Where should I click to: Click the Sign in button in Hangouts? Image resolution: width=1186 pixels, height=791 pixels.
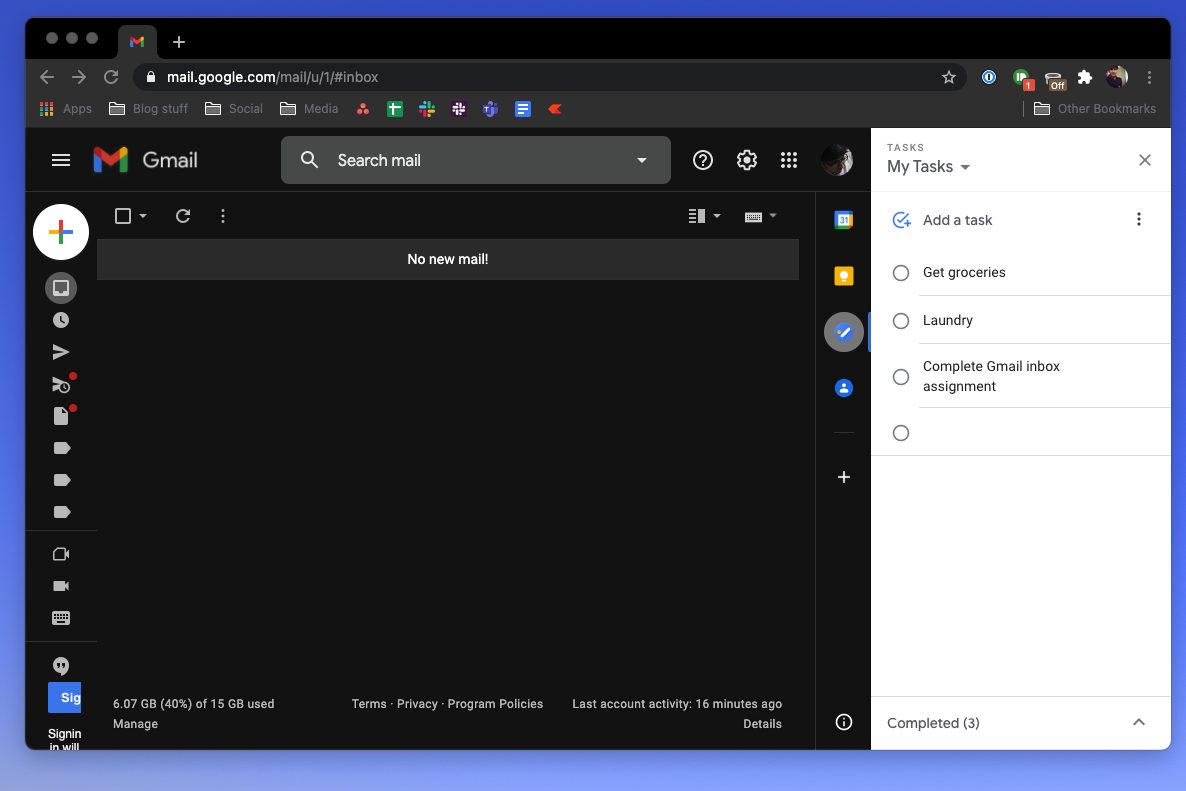(x=65, y=697)
